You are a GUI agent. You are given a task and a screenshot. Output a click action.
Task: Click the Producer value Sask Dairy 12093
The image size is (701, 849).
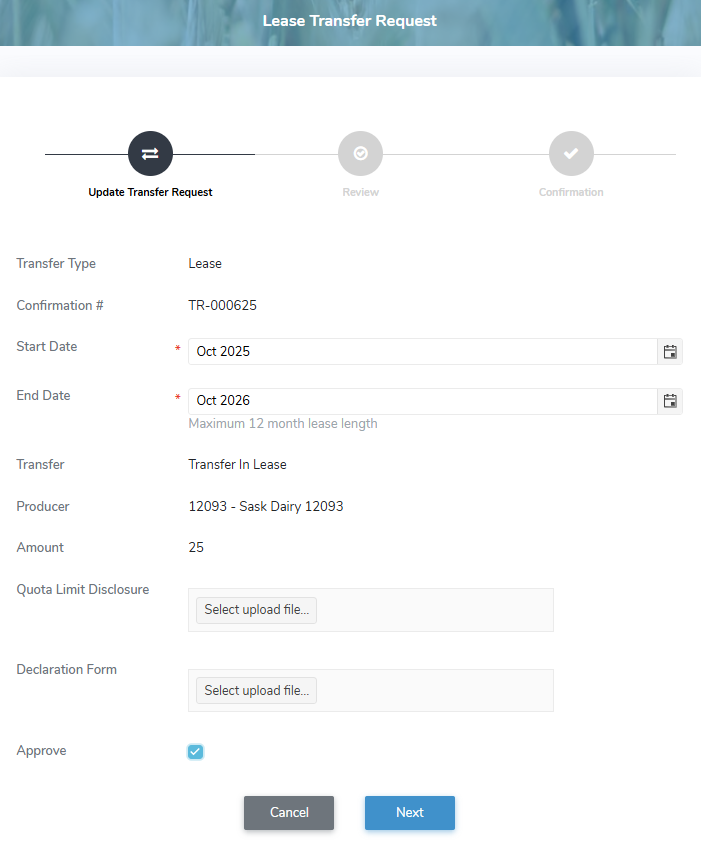[x=266, y=506]
